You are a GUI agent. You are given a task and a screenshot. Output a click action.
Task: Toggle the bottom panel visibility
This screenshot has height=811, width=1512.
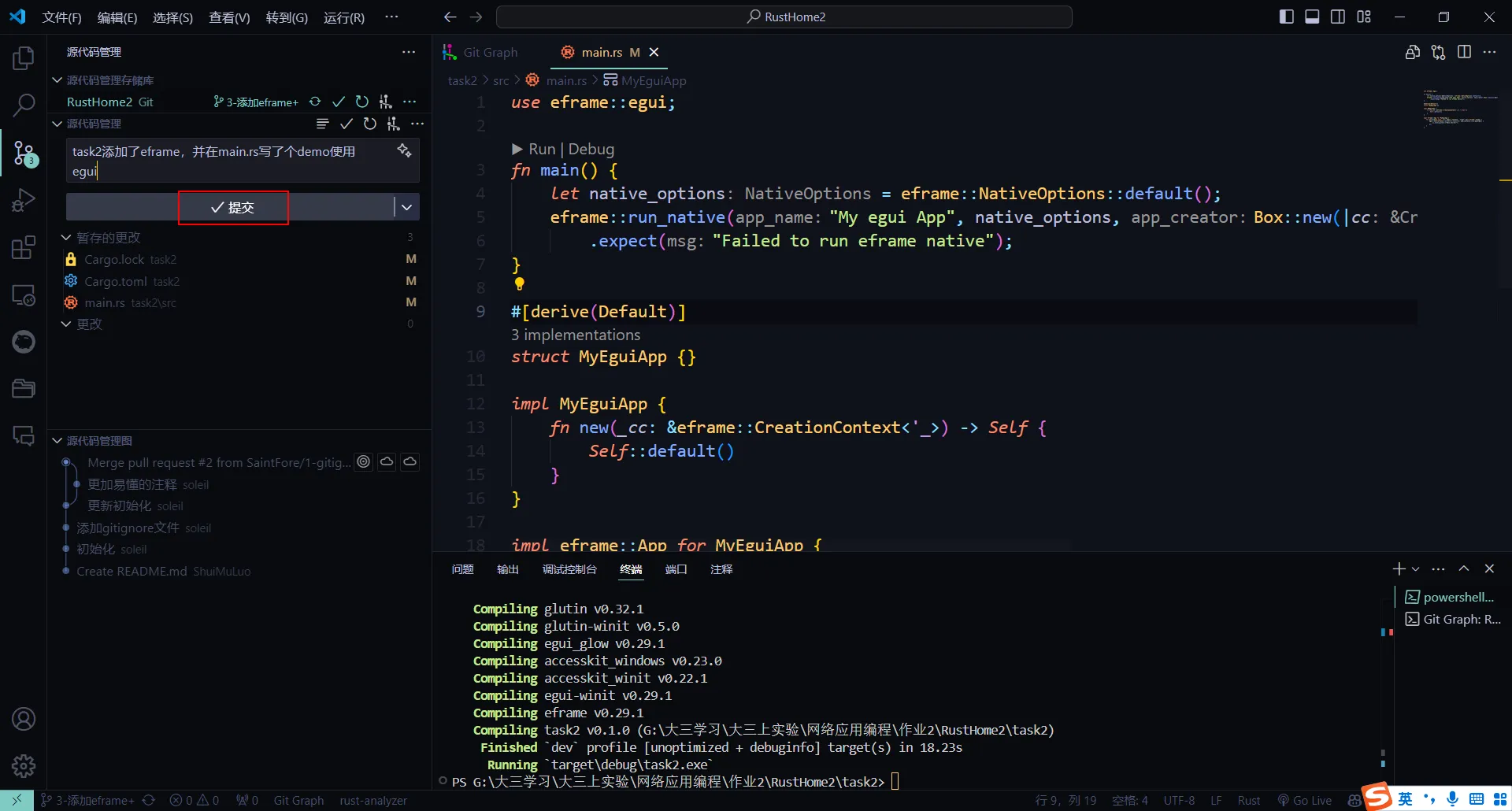tap(1312, 16)
